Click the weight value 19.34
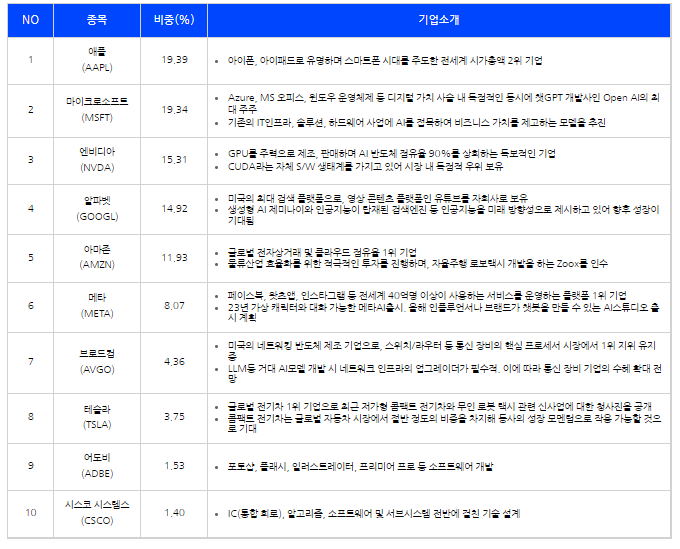680x549 pixels. pos(174,110)
